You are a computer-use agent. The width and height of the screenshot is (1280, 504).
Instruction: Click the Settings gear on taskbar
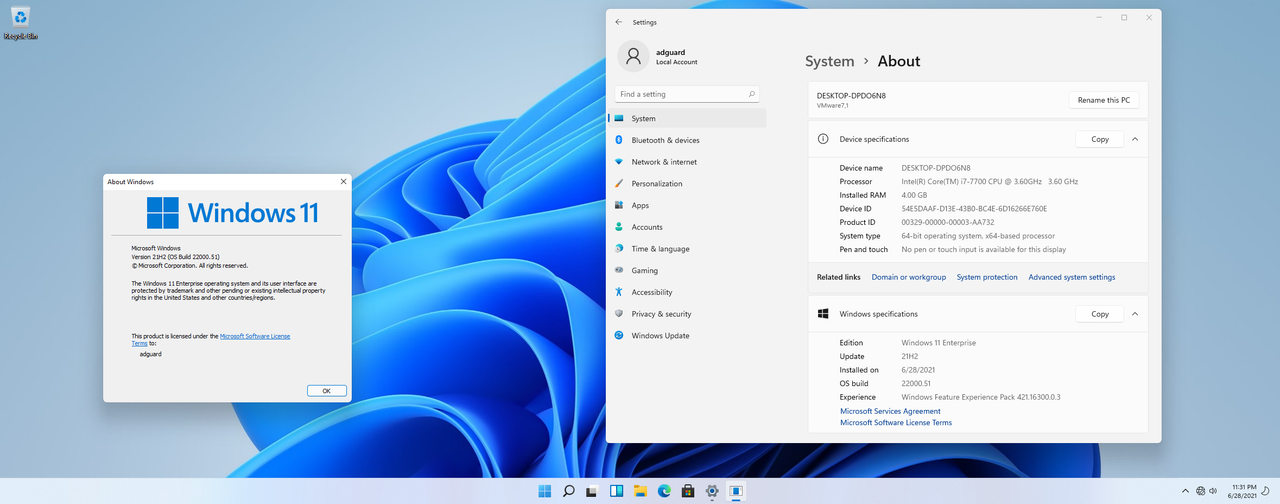713,491
